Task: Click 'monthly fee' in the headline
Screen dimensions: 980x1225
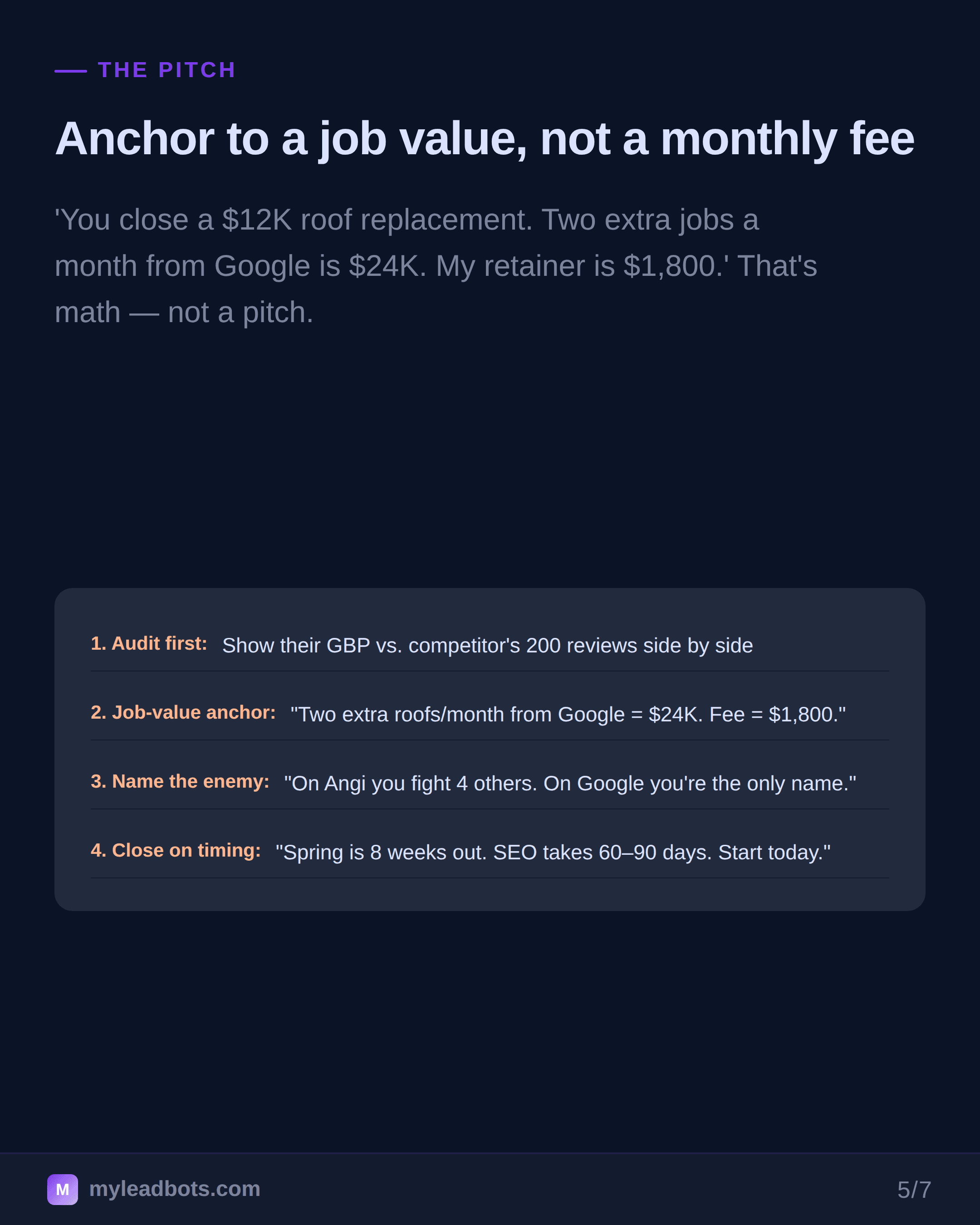Action: click(788, 139)
